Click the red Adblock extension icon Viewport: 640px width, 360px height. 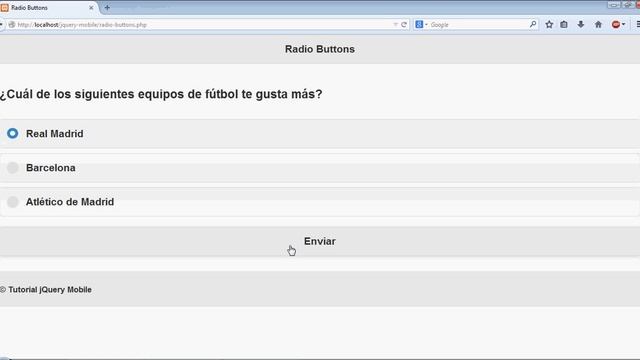(x=616, y=24)
